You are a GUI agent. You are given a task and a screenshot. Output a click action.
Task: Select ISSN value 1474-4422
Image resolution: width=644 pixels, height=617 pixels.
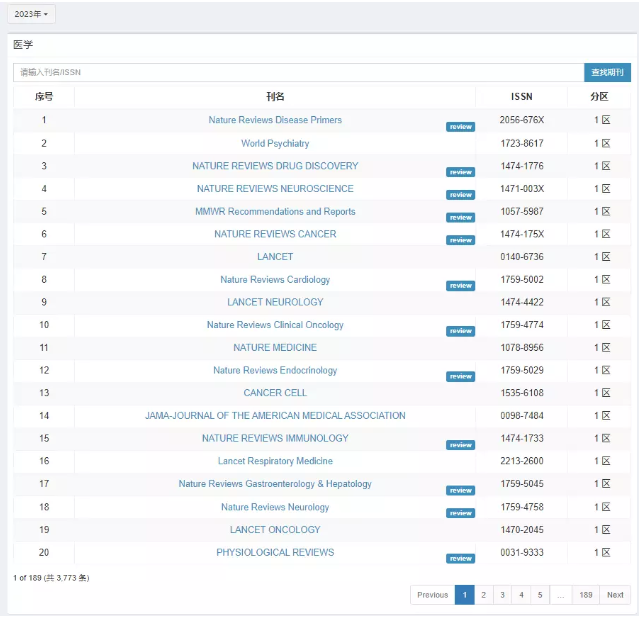pyautogui.click(x=522, y=302)
